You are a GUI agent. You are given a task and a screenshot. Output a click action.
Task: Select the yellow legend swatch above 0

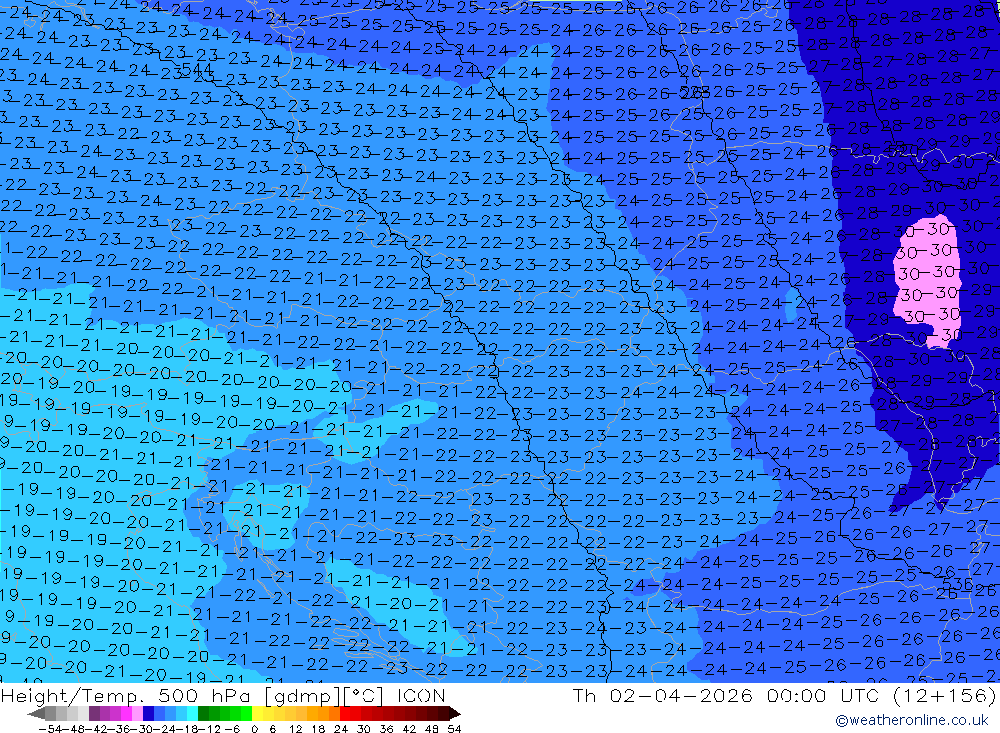click(258, 713)
